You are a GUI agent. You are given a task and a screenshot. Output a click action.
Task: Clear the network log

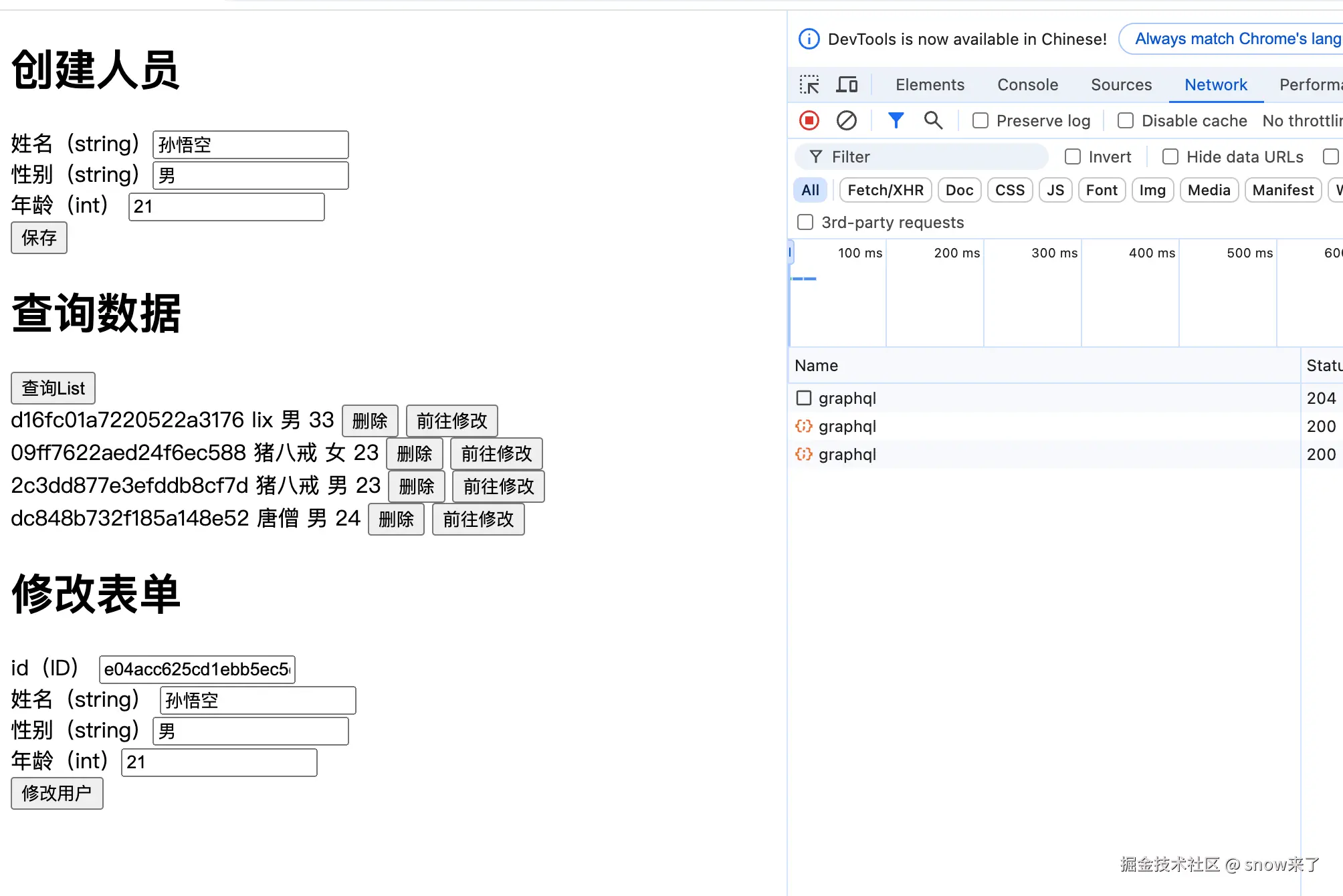847,120
